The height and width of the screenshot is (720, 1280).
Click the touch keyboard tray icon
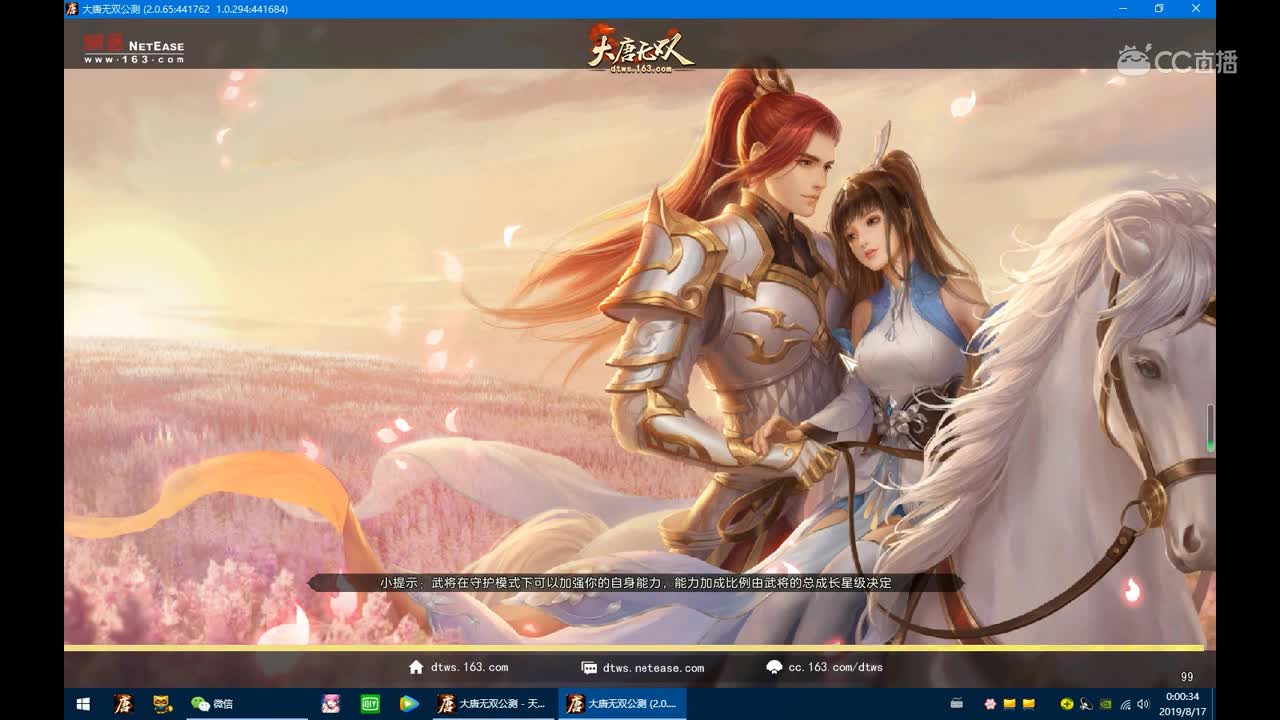click(957, 704)
